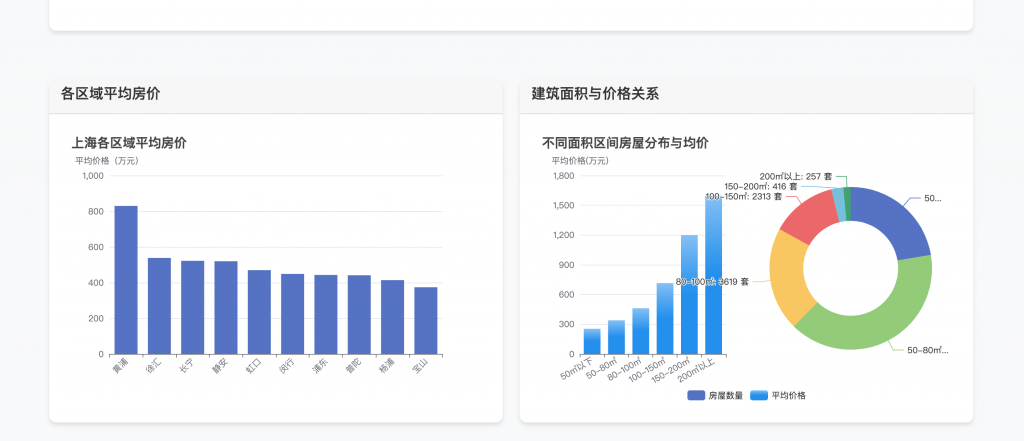Click the 400 y-axis value
The height and width of the screenshot is (441, 1024).
96,283
